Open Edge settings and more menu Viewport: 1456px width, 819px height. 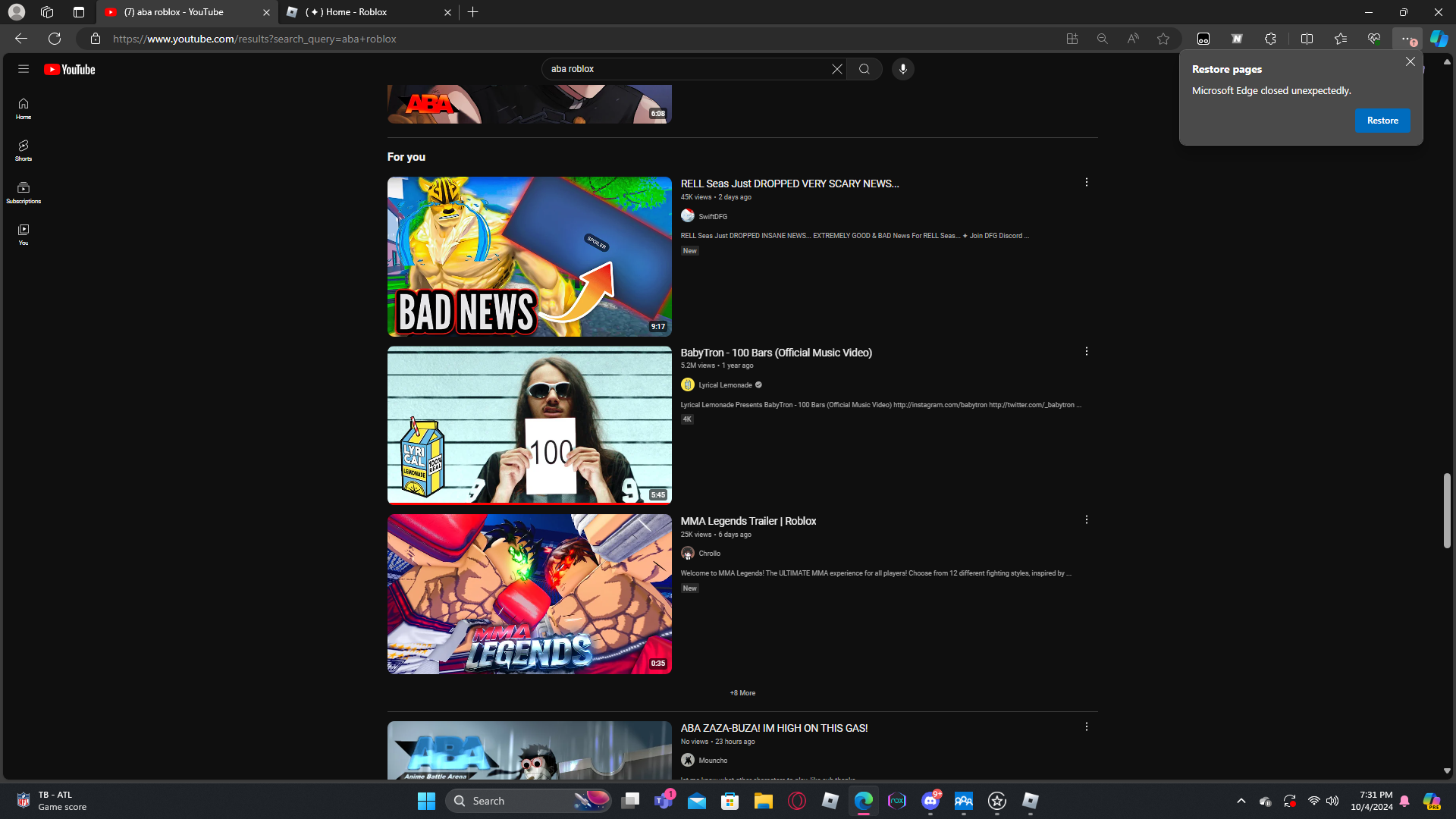click(x=1407, y=39)
